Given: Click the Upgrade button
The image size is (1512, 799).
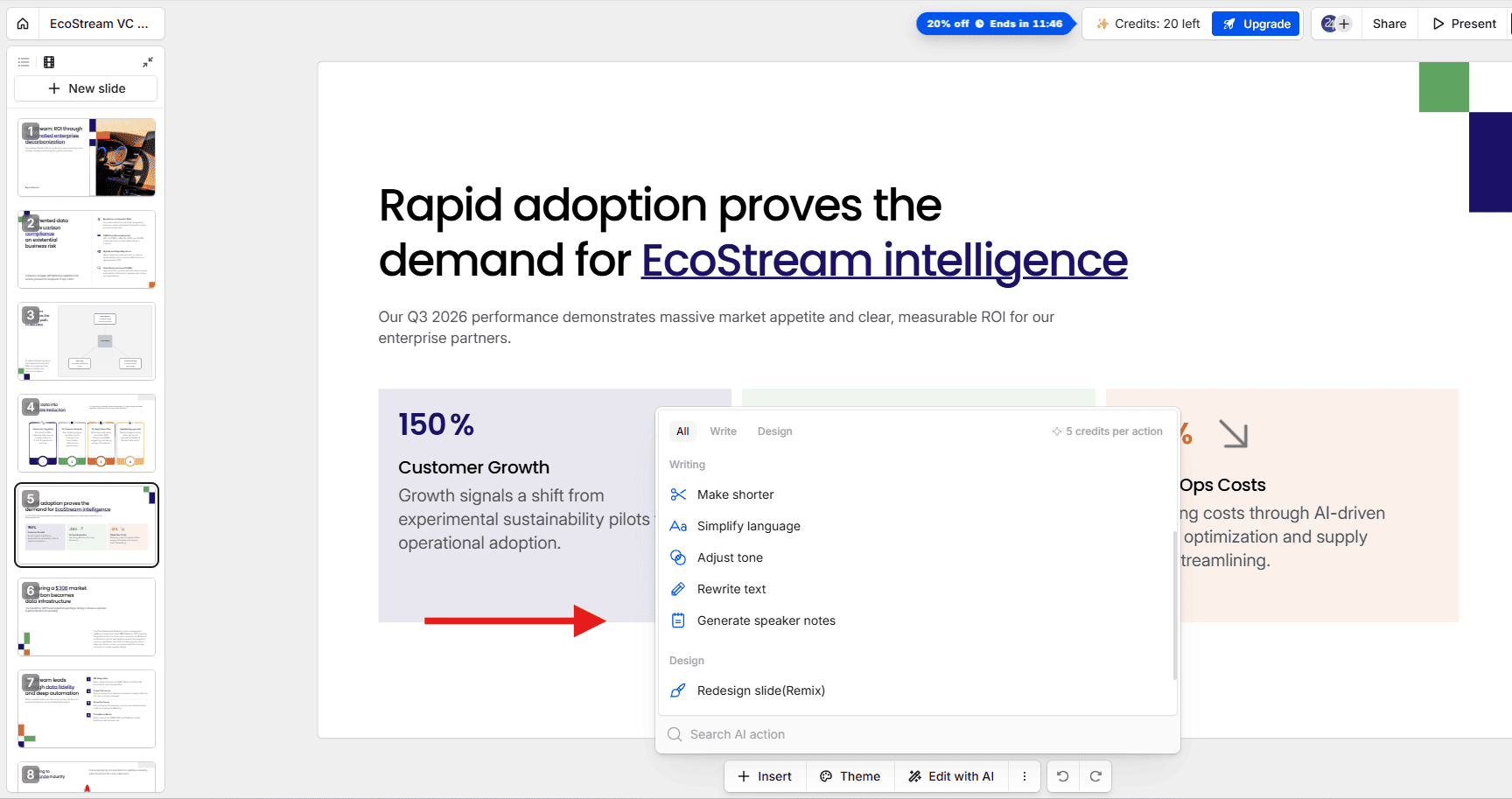Looking at the screenshot, I should click(1256, 24).
